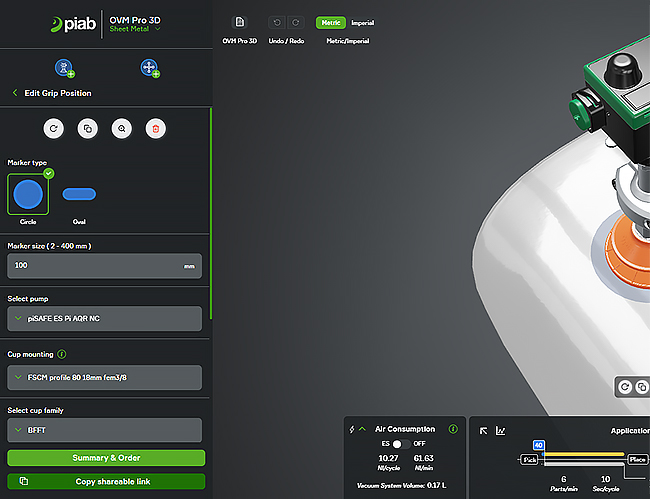Click the rotate grip position icon

click(54, 128)
